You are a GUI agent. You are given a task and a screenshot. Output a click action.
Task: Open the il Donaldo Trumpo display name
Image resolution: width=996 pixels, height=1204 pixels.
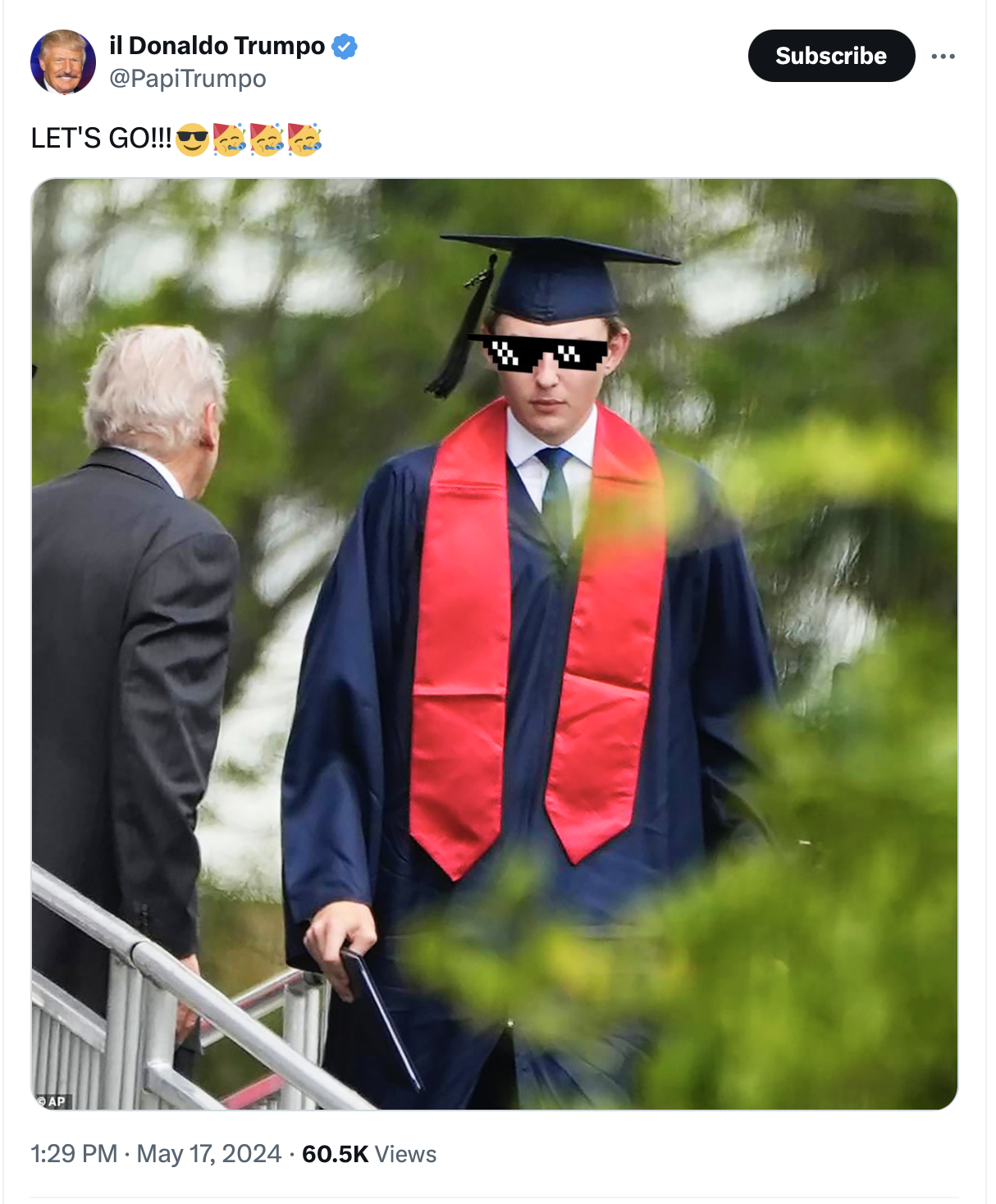217,46
